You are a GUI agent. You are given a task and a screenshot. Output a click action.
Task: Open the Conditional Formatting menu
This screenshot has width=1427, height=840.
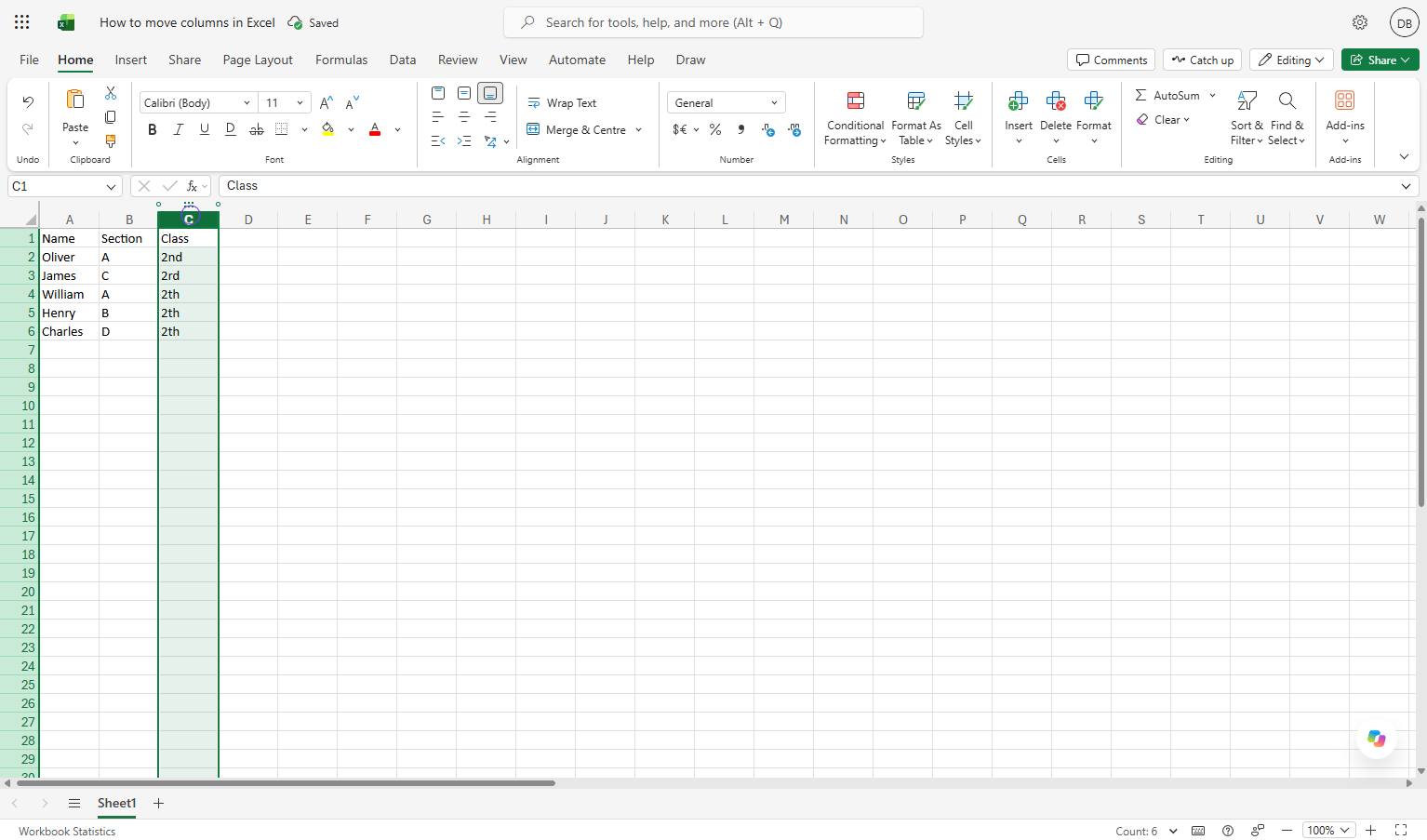coord(855,119)
